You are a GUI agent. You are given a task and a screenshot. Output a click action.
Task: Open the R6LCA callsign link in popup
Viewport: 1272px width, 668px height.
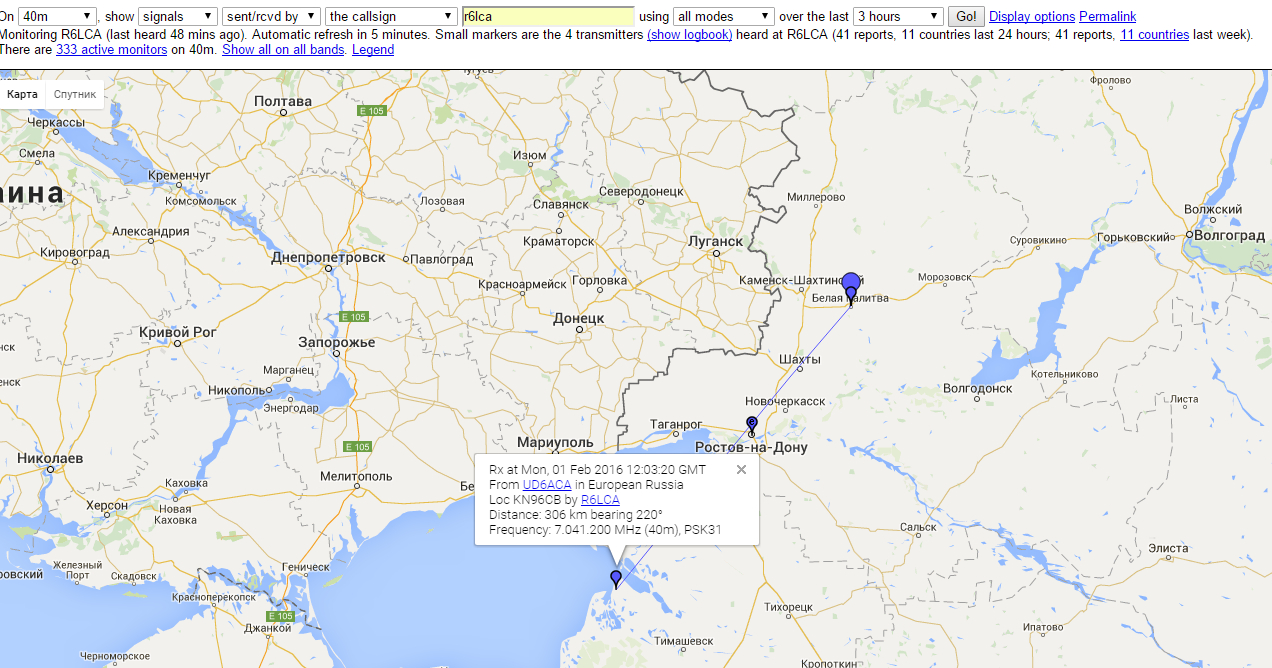point(600,500)
